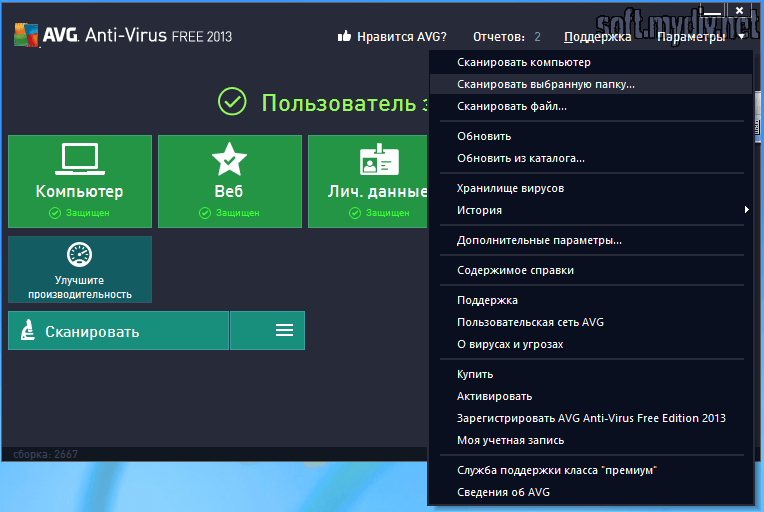Viewport: 764px width, 512px height.
Task: Close the AVG window
Action: click(740, 10)
